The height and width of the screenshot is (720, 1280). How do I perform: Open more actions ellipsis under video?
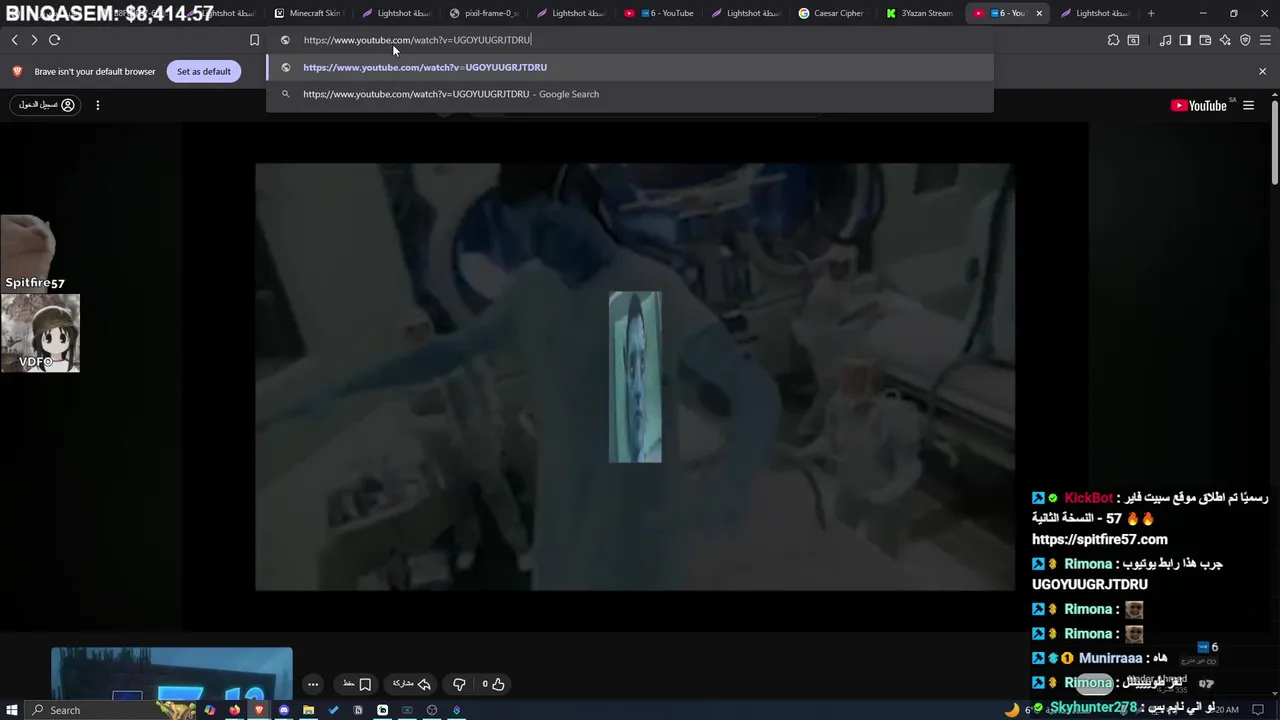313,684
